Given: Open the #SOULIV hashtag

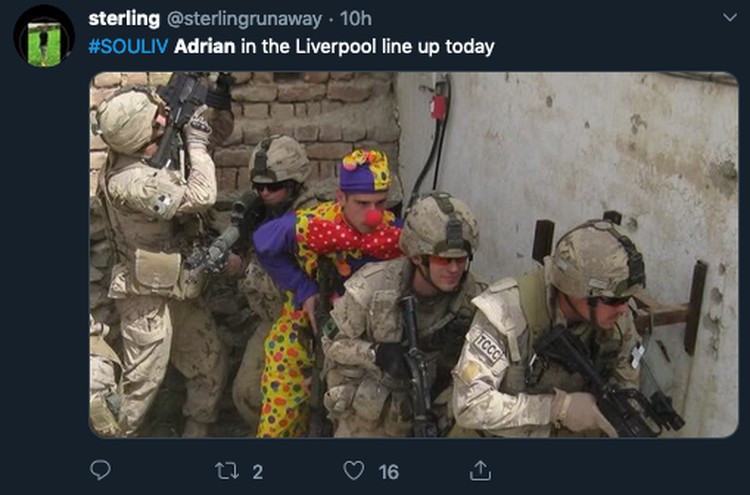Looking at the screenshot, I should pyautogui.click(x=128, y=47).
